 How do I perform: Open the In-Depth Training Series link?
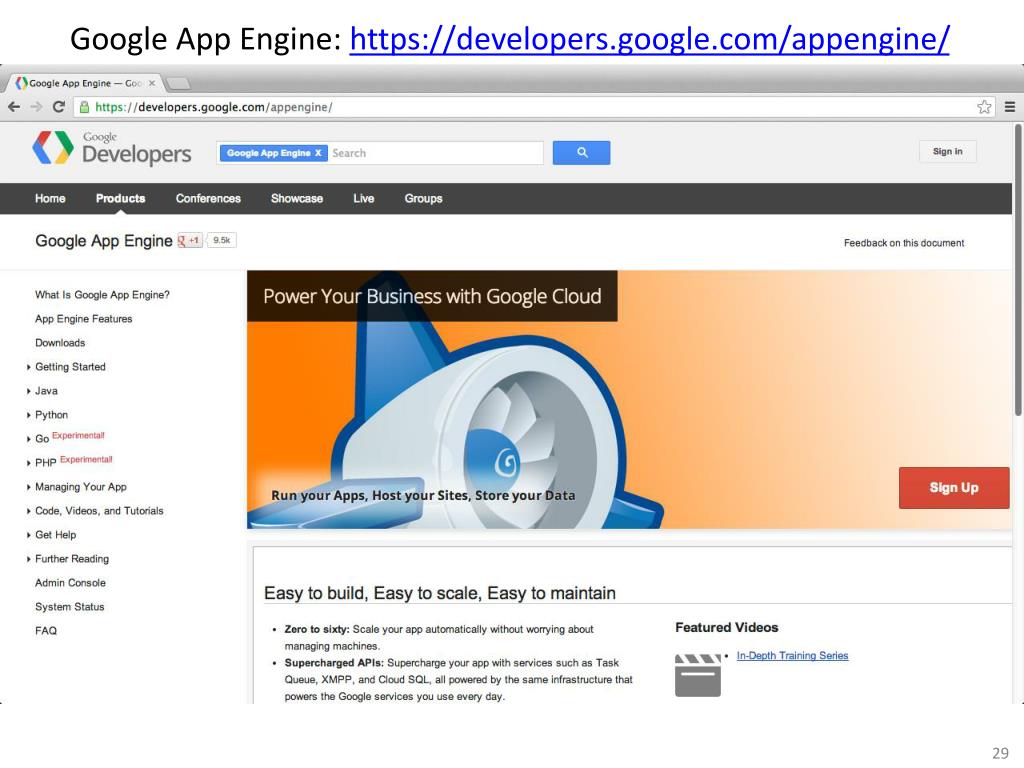pos(792,656)
